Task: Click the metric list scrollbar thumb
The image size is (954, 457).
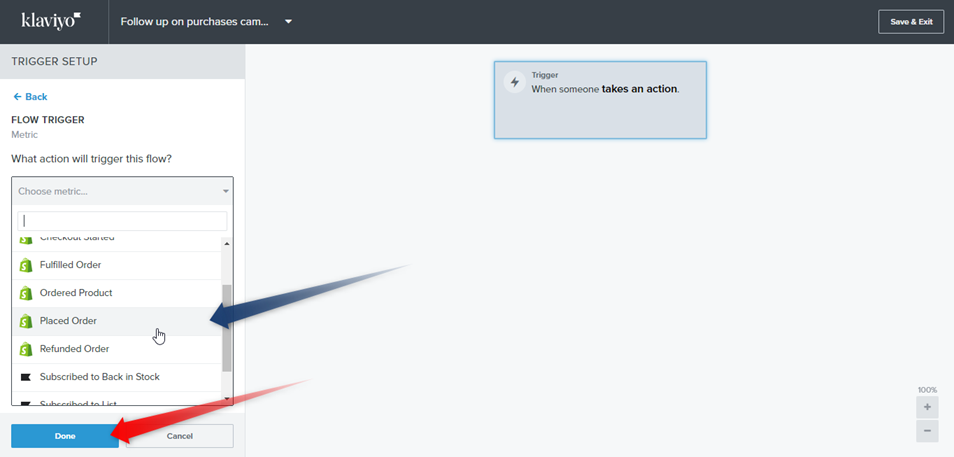Action: point(227,328)
